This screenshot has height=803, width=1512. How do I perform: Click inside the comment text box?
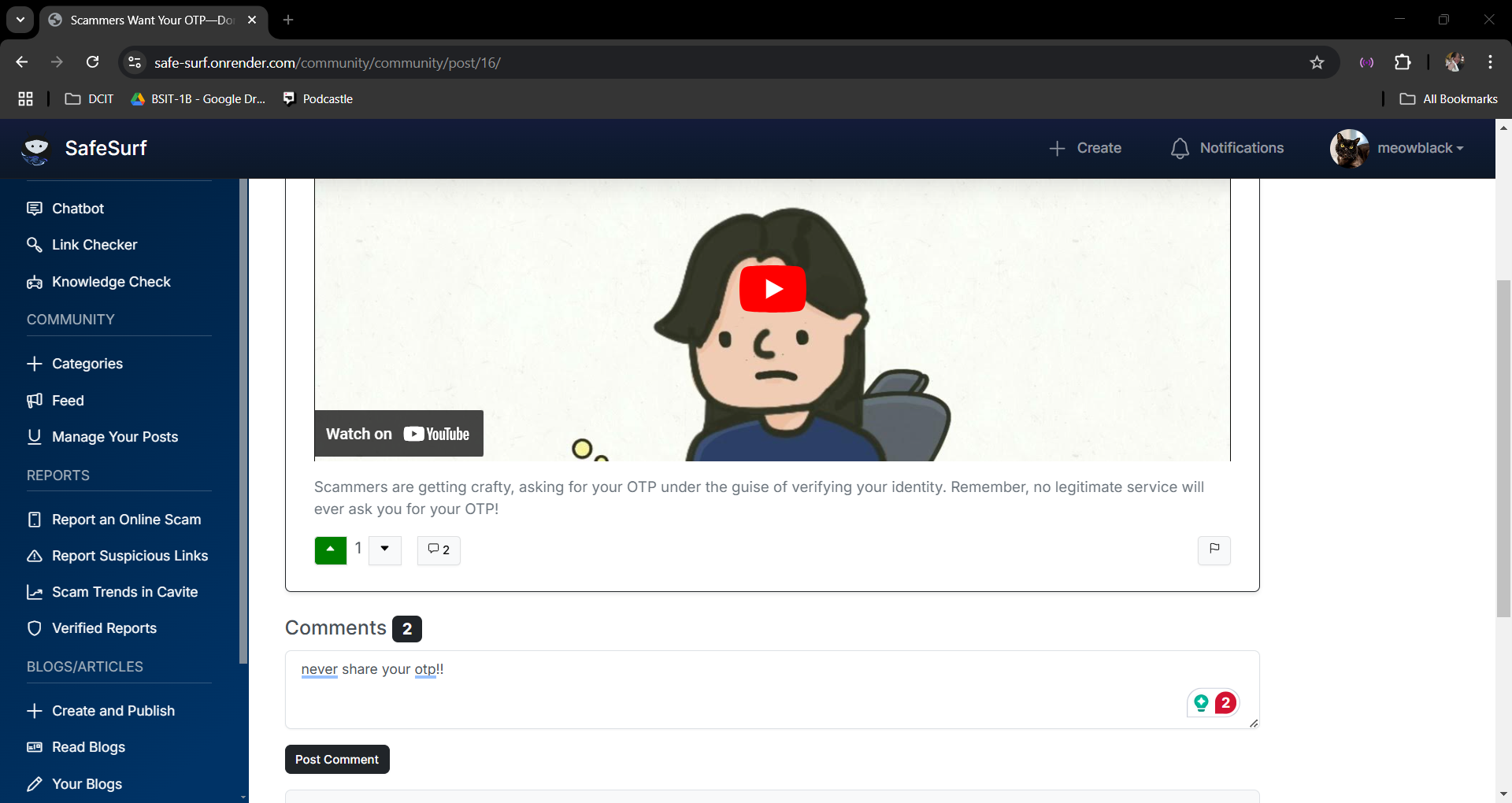(772, 690)
